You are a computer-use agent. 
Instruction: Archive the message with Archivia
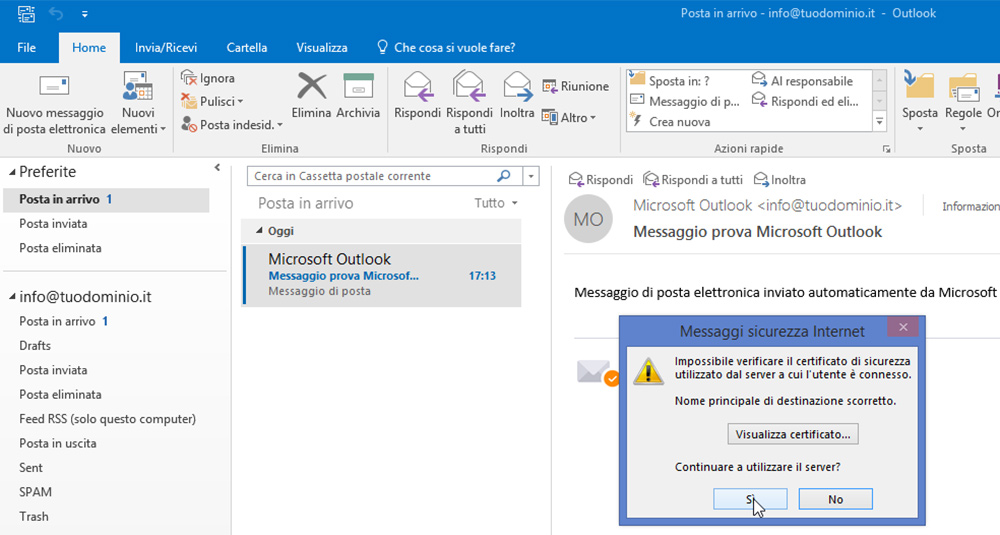click(358, 96)
